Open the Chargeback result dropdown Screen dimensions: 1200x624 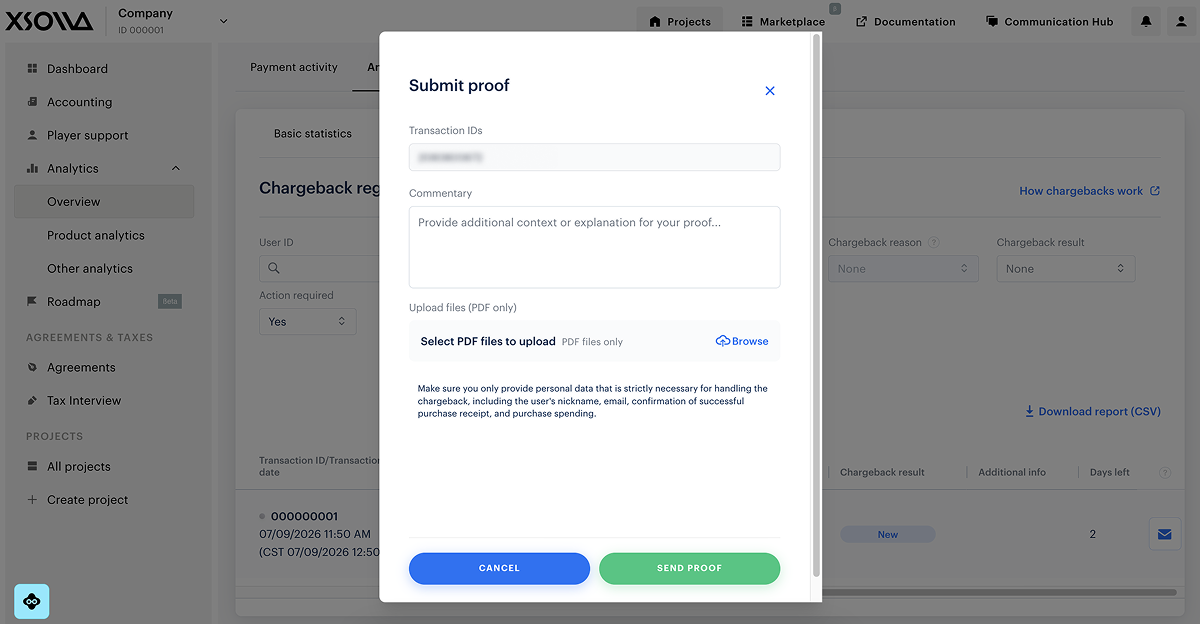click(1065, 269)
